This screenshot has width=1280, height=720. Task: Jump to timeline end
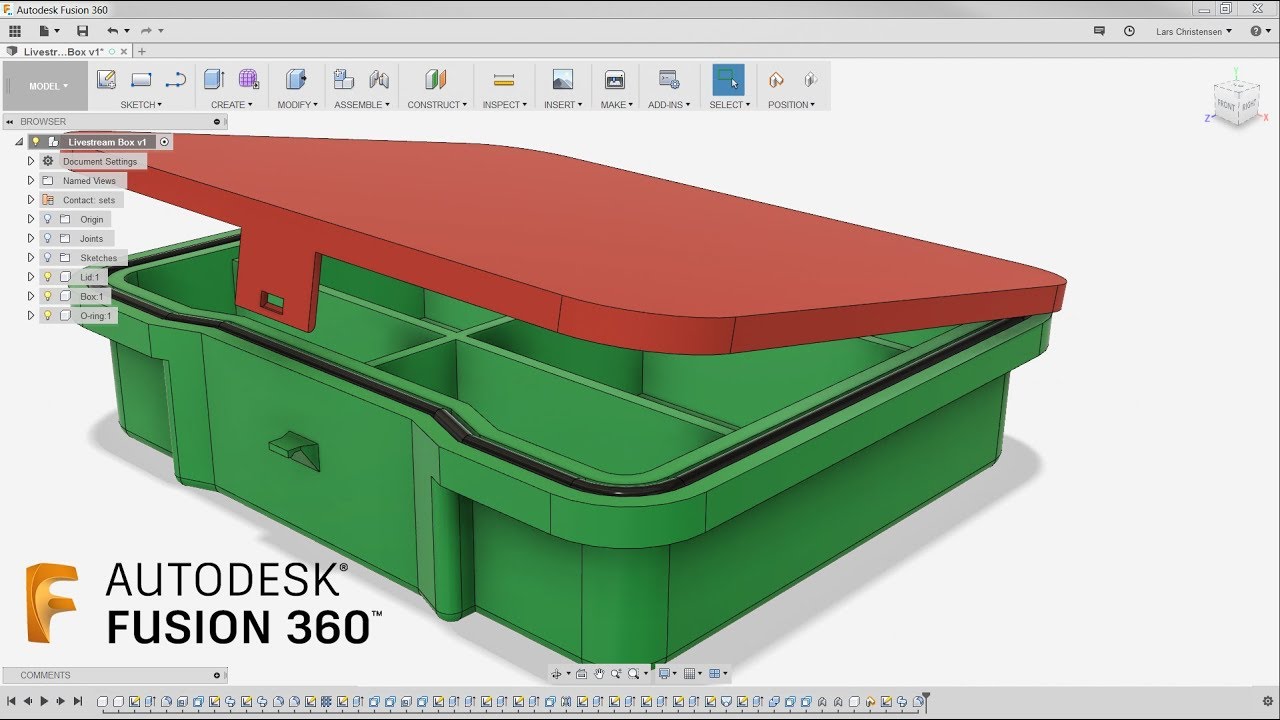pyautogui.click(x=77, y=701)
